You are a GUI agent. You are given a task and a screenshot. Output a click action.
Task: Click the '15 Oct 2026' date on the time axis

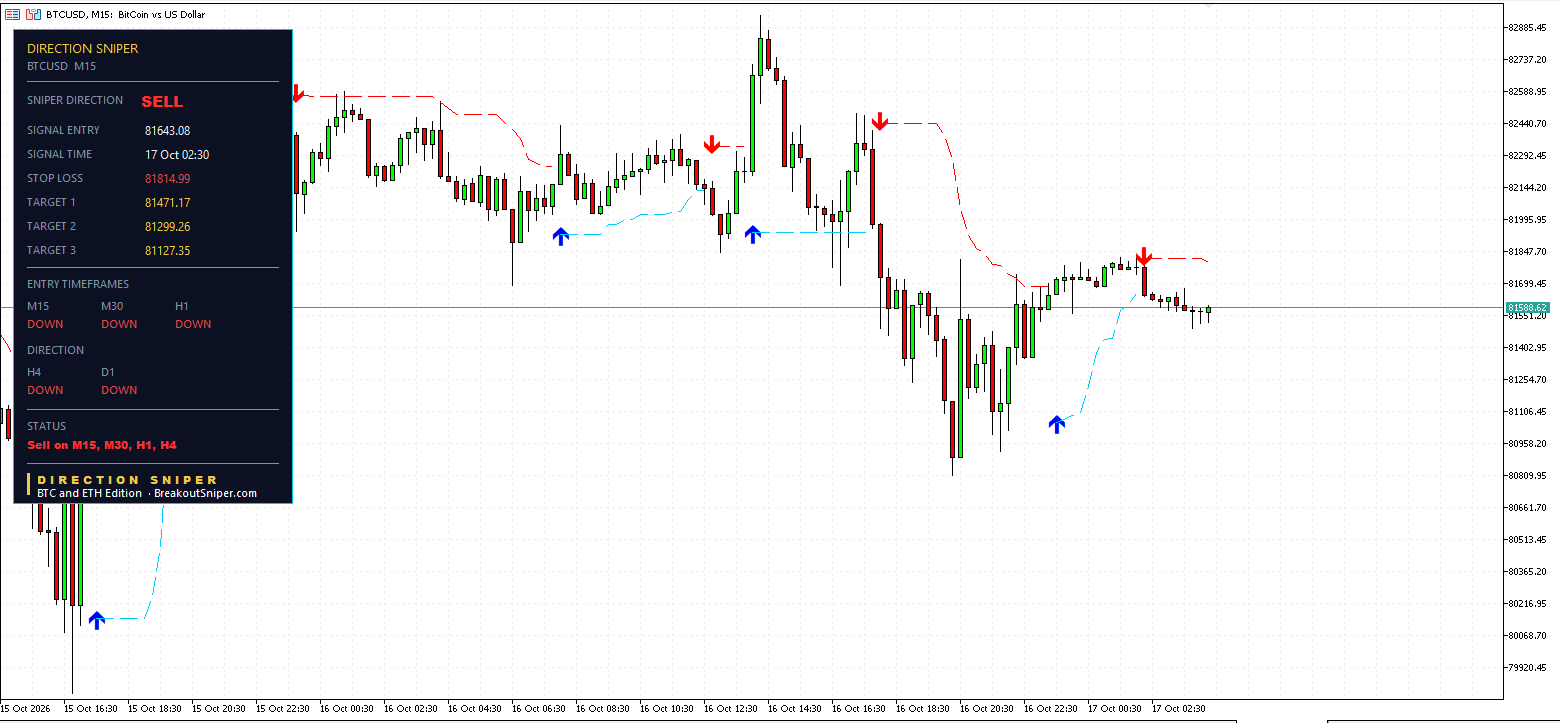[x=27, y=709]
